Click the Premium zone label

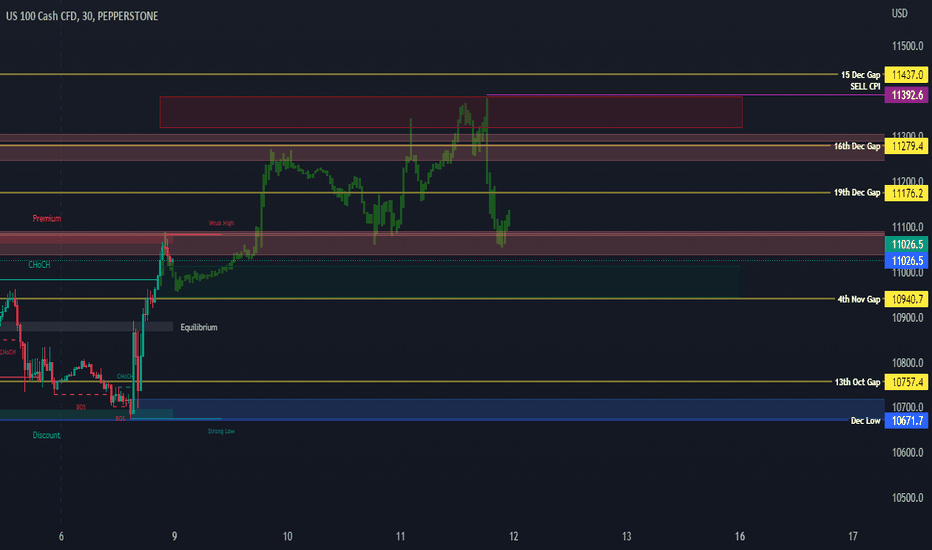click(x=46, y=218)
